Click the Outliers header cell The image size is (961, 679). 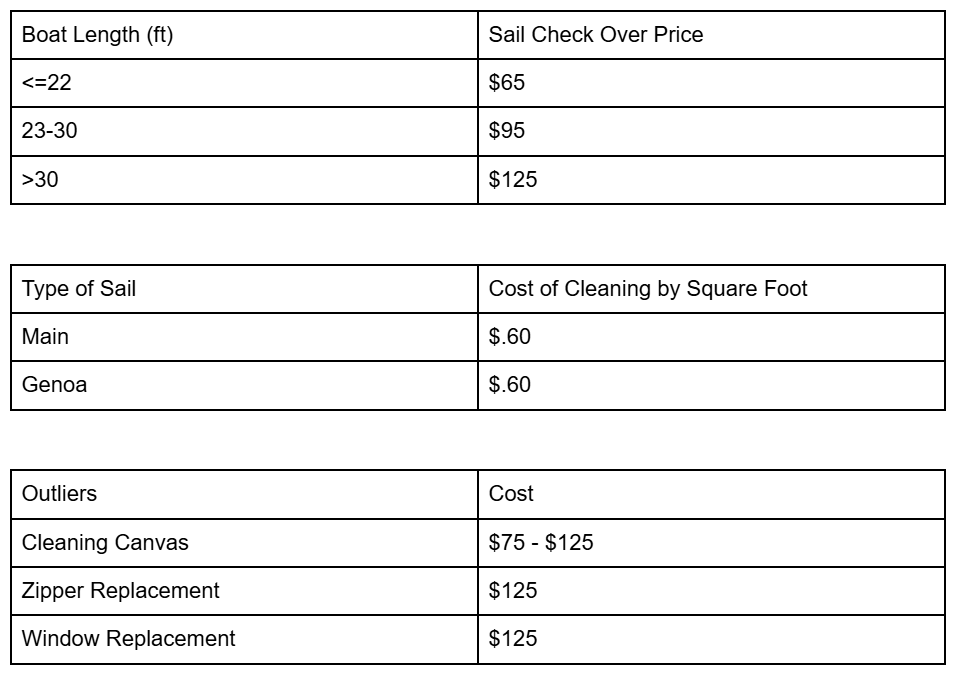(244, 494)
